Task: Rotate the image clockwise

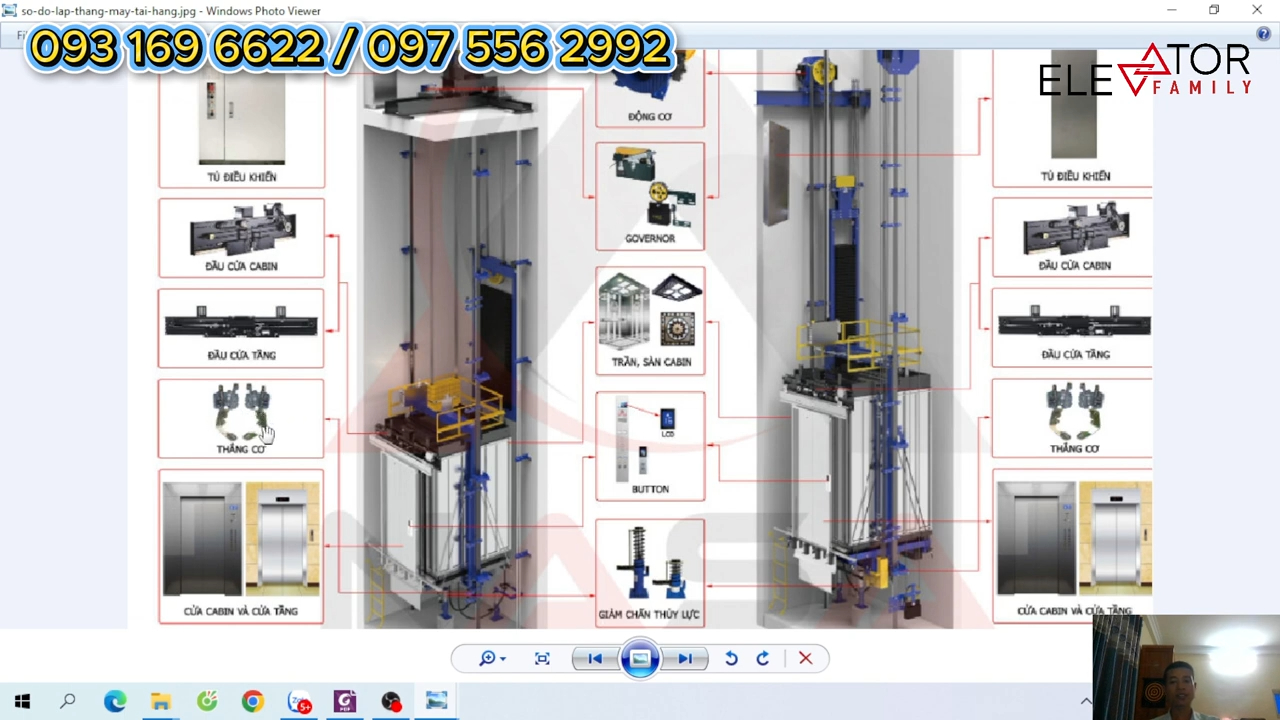Action: tap(763, 658)
